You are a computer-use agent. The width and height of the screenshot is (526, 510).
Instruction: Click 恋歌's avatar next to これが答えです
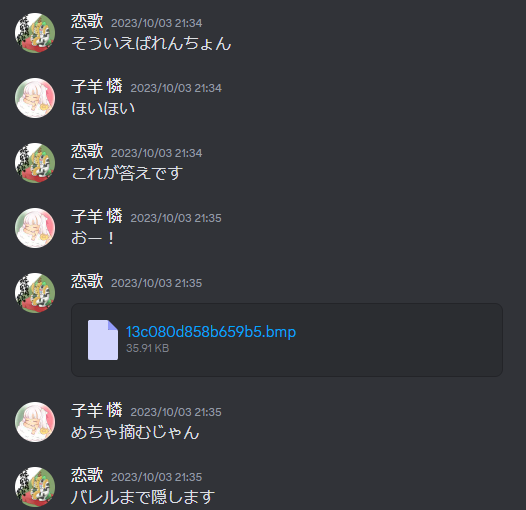tap(35, 163)
